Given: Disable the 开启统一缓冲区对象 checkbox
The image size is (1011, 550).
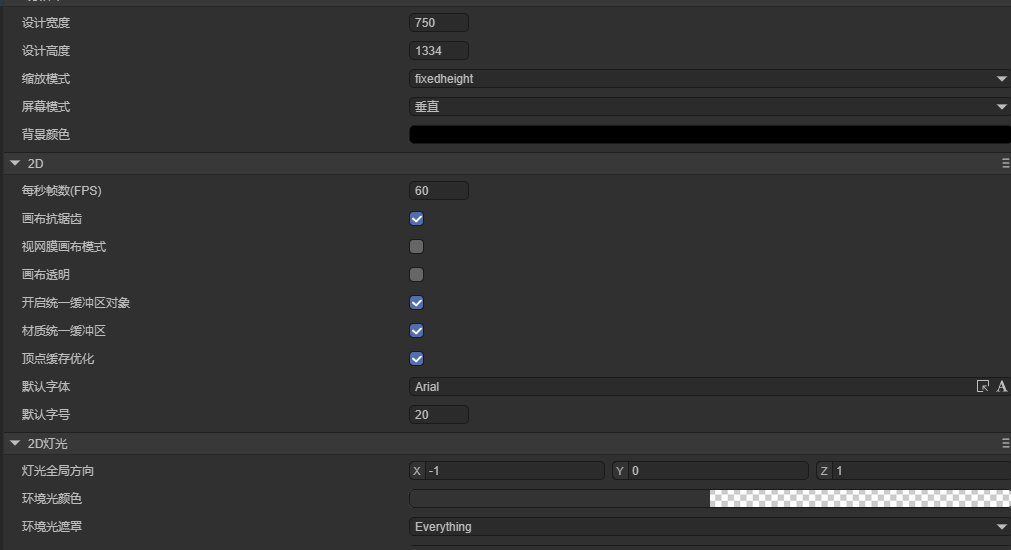Looking at the screenshot, I should tap(417, 303).
